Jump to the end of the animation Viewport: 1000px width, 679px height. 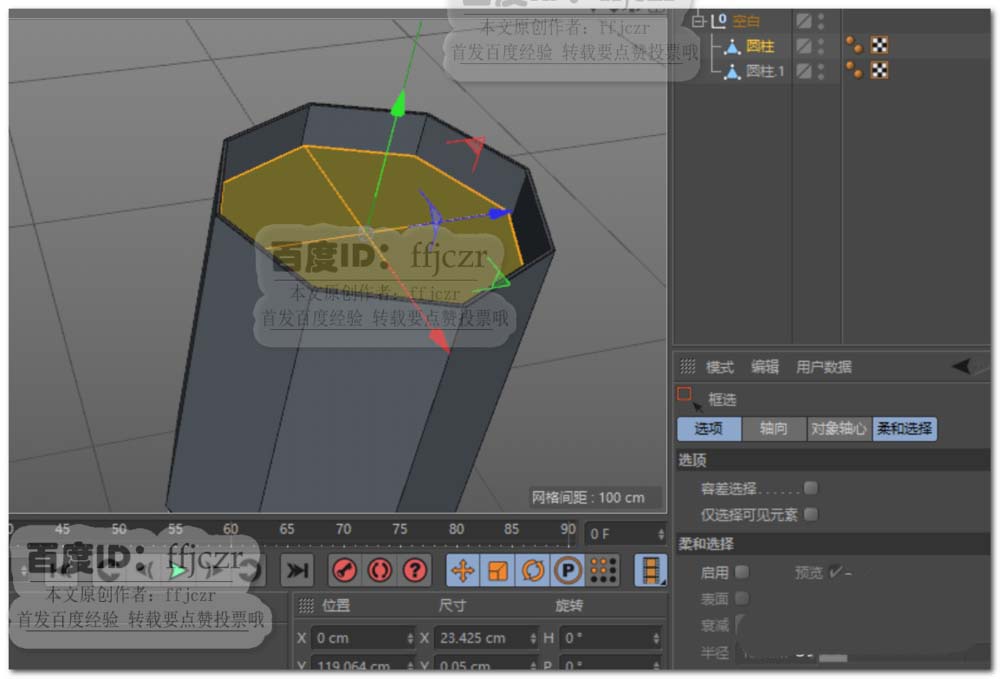tap(297, 570)
